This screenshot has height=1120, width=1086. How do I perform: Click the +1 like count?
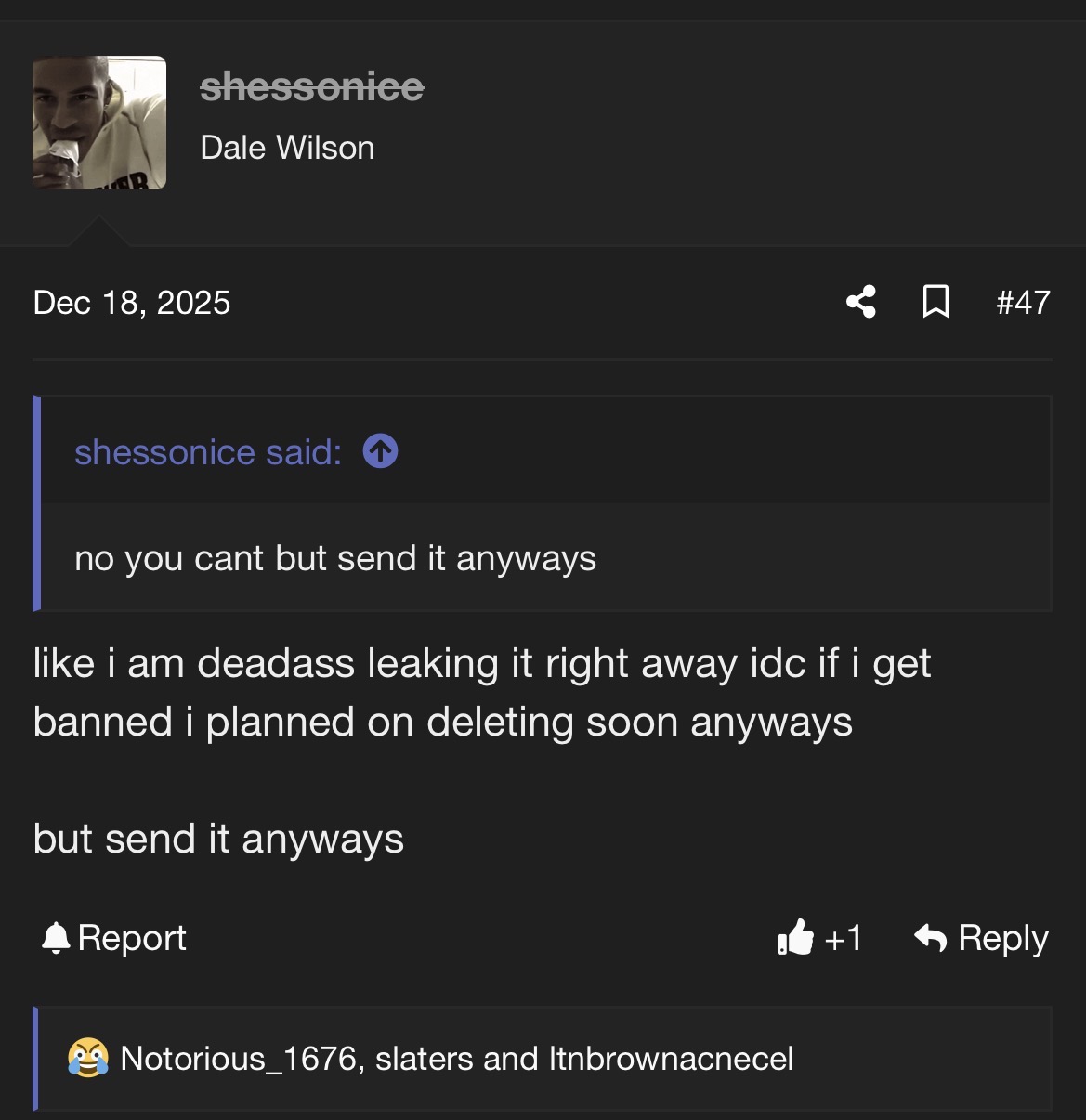click(x=844, y=938)
